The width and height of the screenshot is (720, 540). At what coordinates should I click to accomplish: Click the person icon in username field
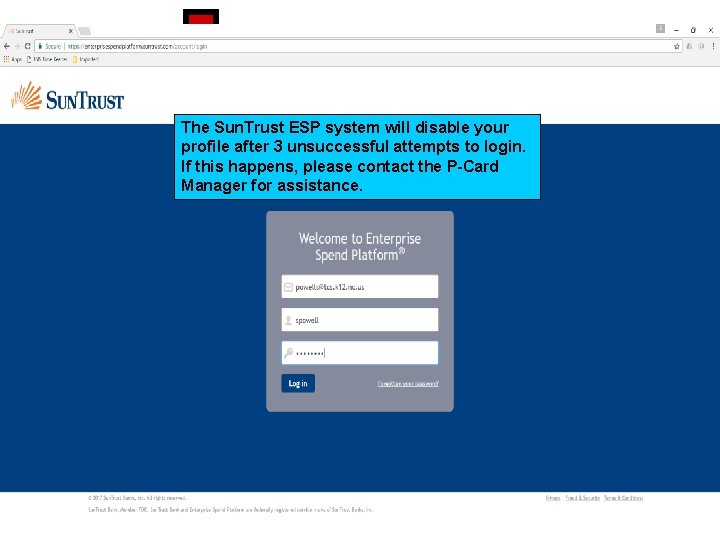[288, 321]
